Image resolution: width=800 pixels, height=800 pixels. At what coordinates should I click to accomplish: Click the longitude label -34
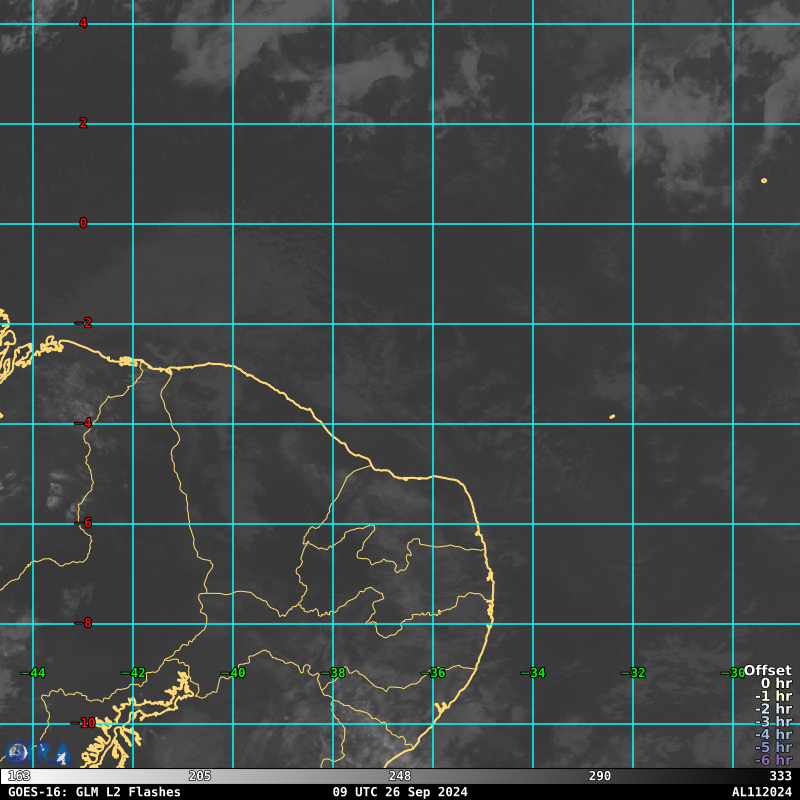(x=533, y=673)
